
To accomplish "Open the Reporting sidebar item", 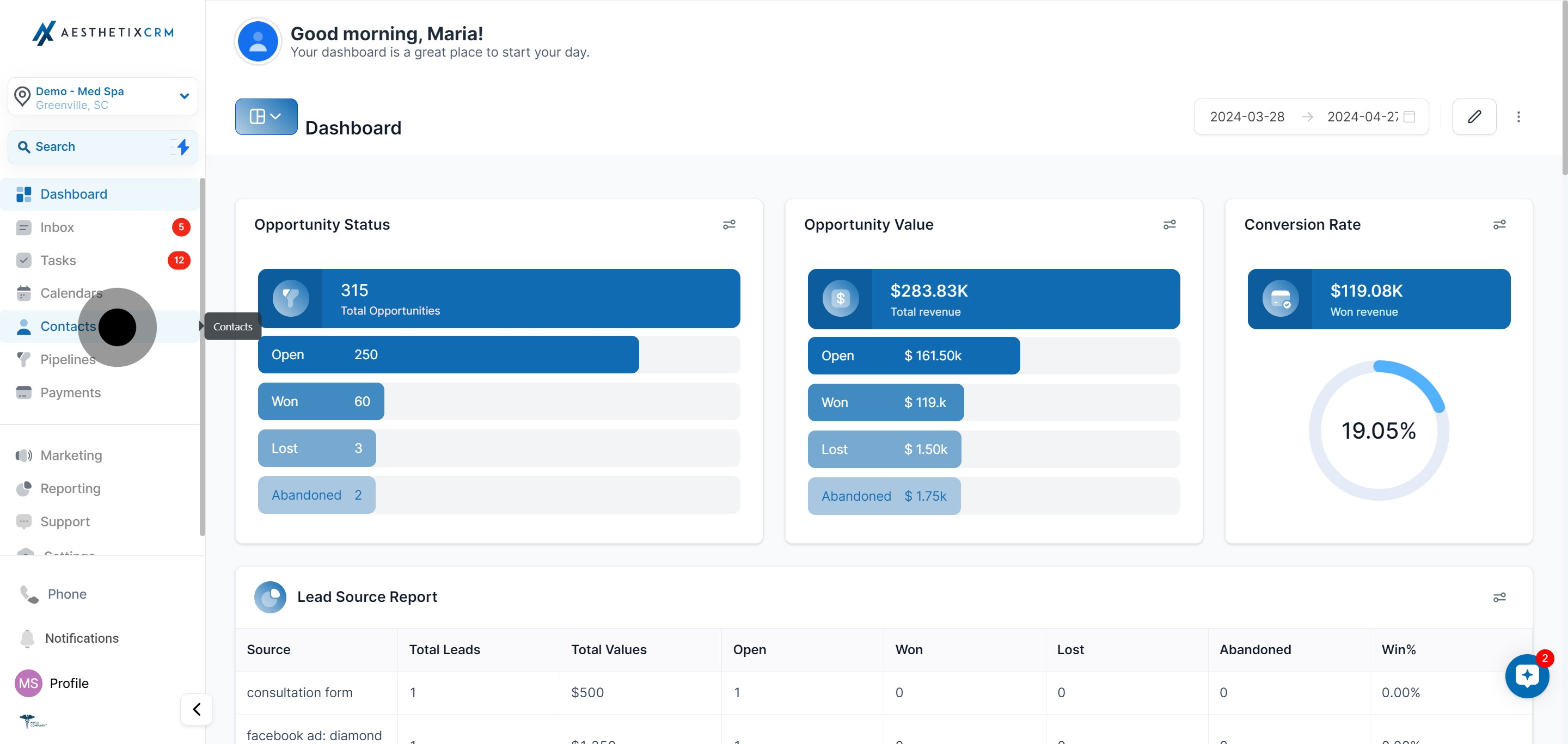I will point(70,489).
